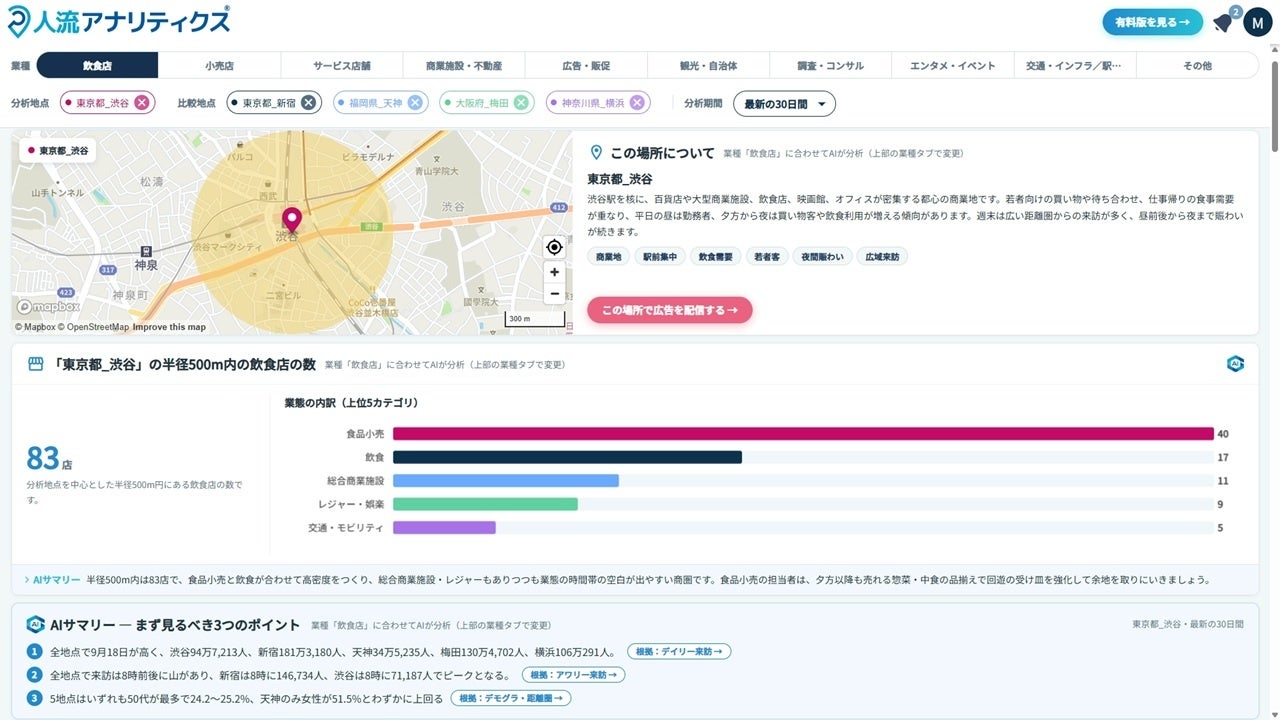The width and height of the screenshot is (1280, 720).
Task: Remove the 東京都_渋谷 analysis point chip
Action: click(x=142, y=103)
